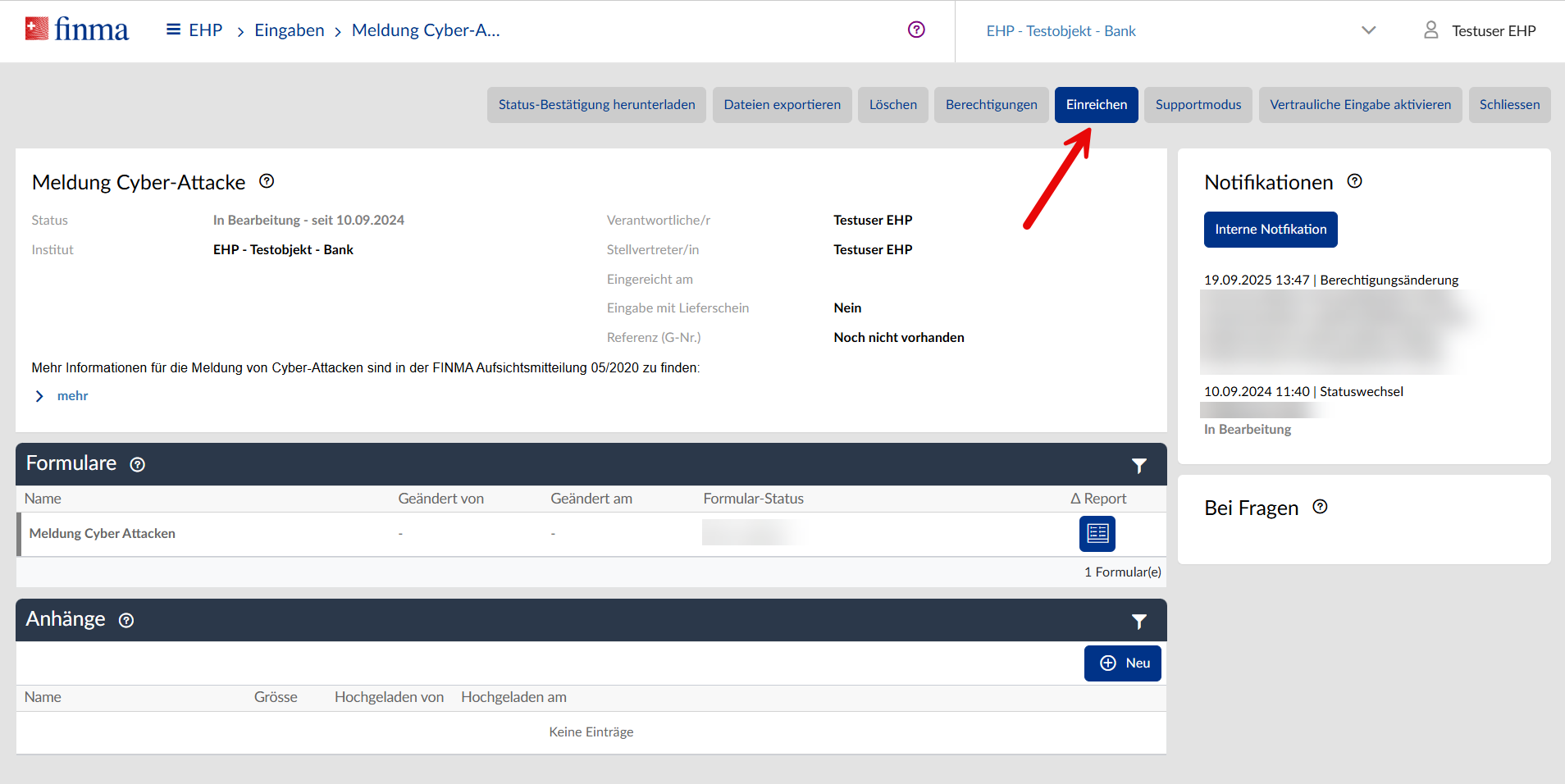1565x784 pixels.
Task: Click Interne Notifikation button
Action: coord(1270,230)
